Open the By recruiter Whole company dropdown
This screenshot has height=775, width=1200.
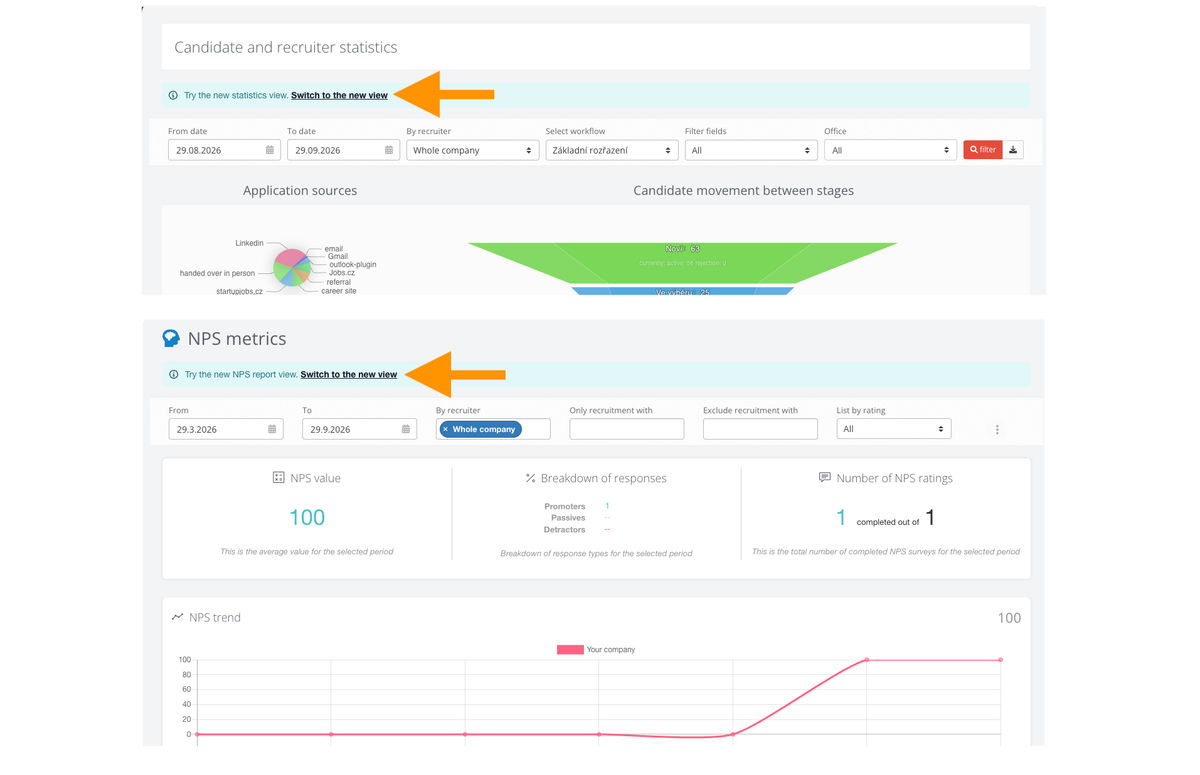473,150
